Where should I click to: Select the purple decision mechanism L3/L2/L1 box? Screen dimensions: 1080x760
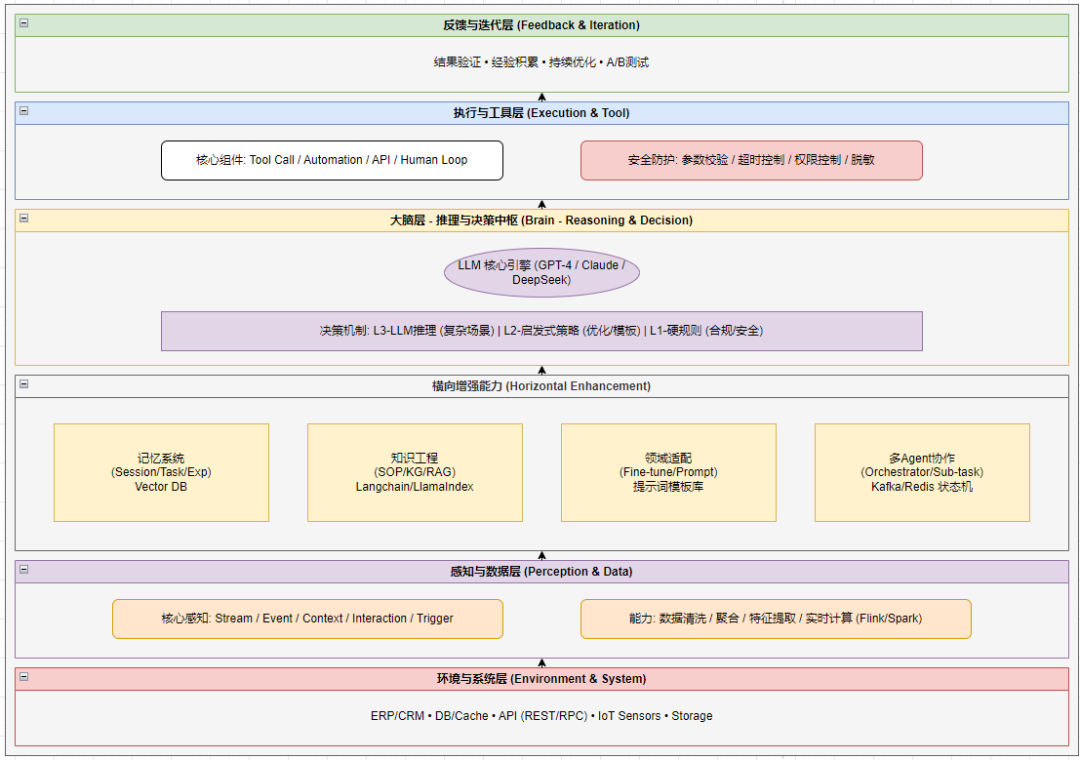[541, 331]
